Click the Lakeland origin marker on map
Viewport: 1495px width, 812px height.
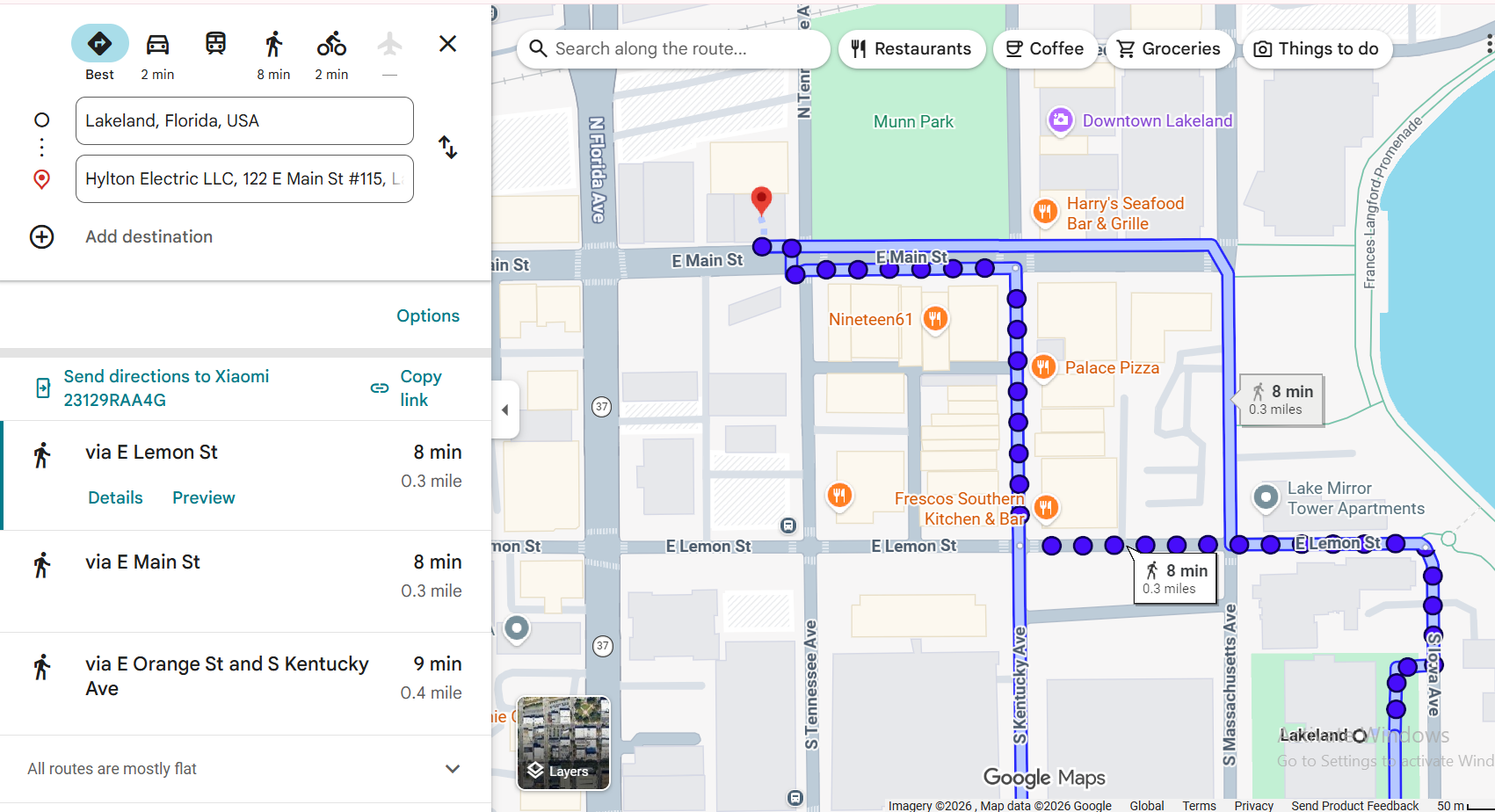point(1360,736)
